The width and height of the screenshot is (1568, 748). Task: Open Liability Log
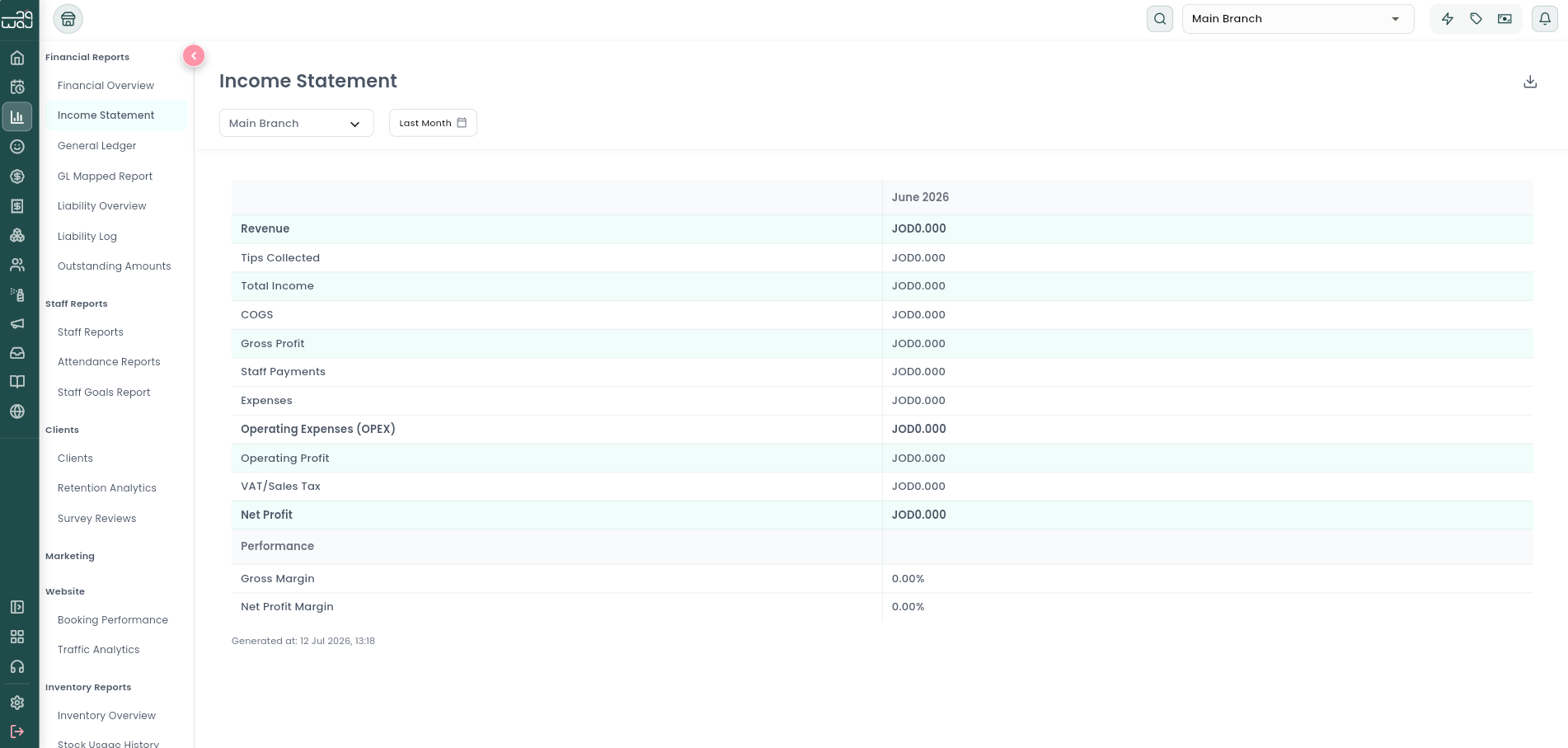pyautogui.click(x=87, y=237)
